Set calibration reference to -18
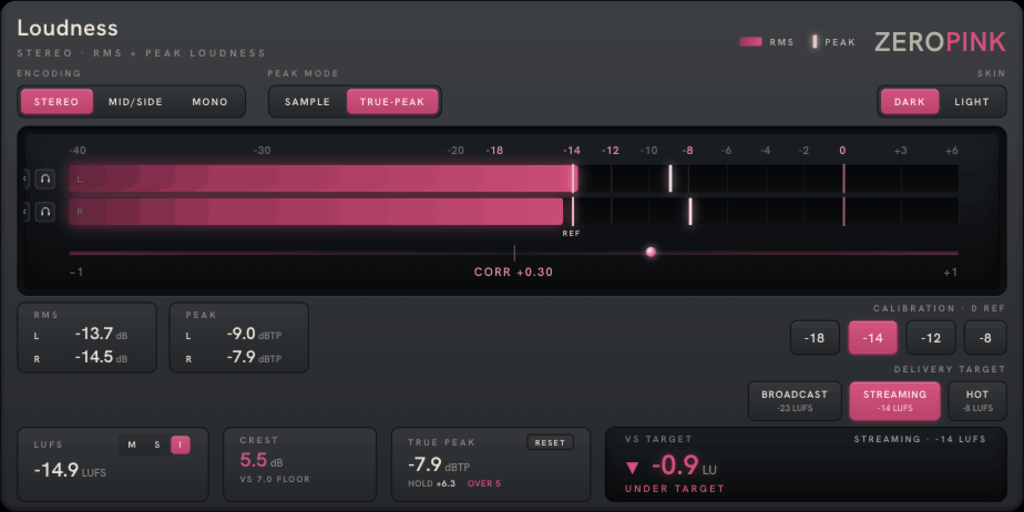 (814, 338)
